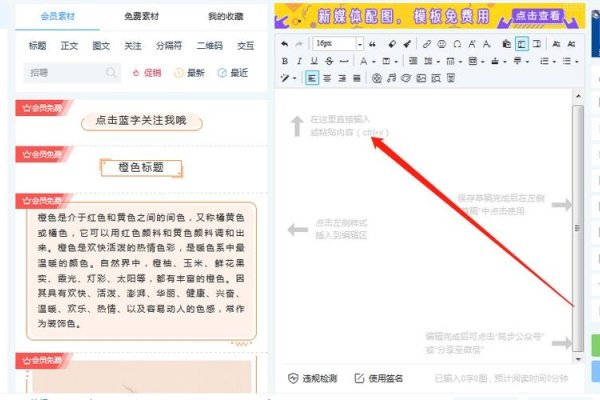
Task: Open the emoticon picker
Action: coord(442,44)
